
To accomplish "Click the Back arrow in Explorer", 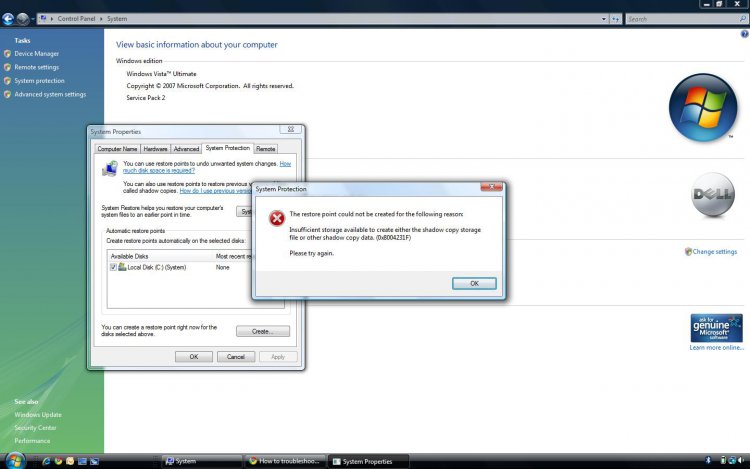I will (8, 19).
